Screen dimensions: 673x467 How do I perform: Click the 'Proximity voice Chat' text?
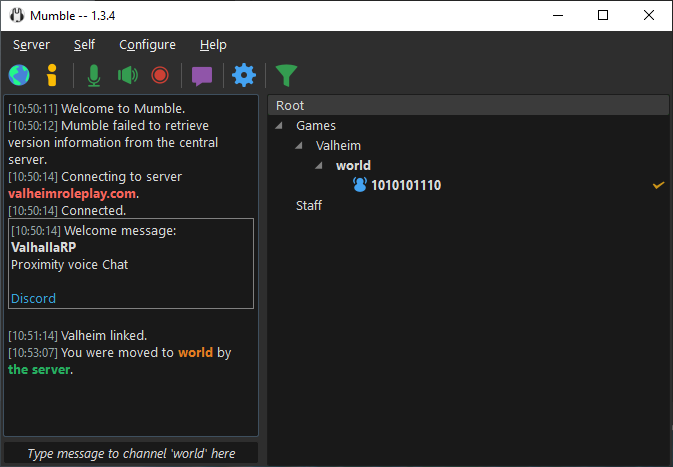click(x=70, y=265)
